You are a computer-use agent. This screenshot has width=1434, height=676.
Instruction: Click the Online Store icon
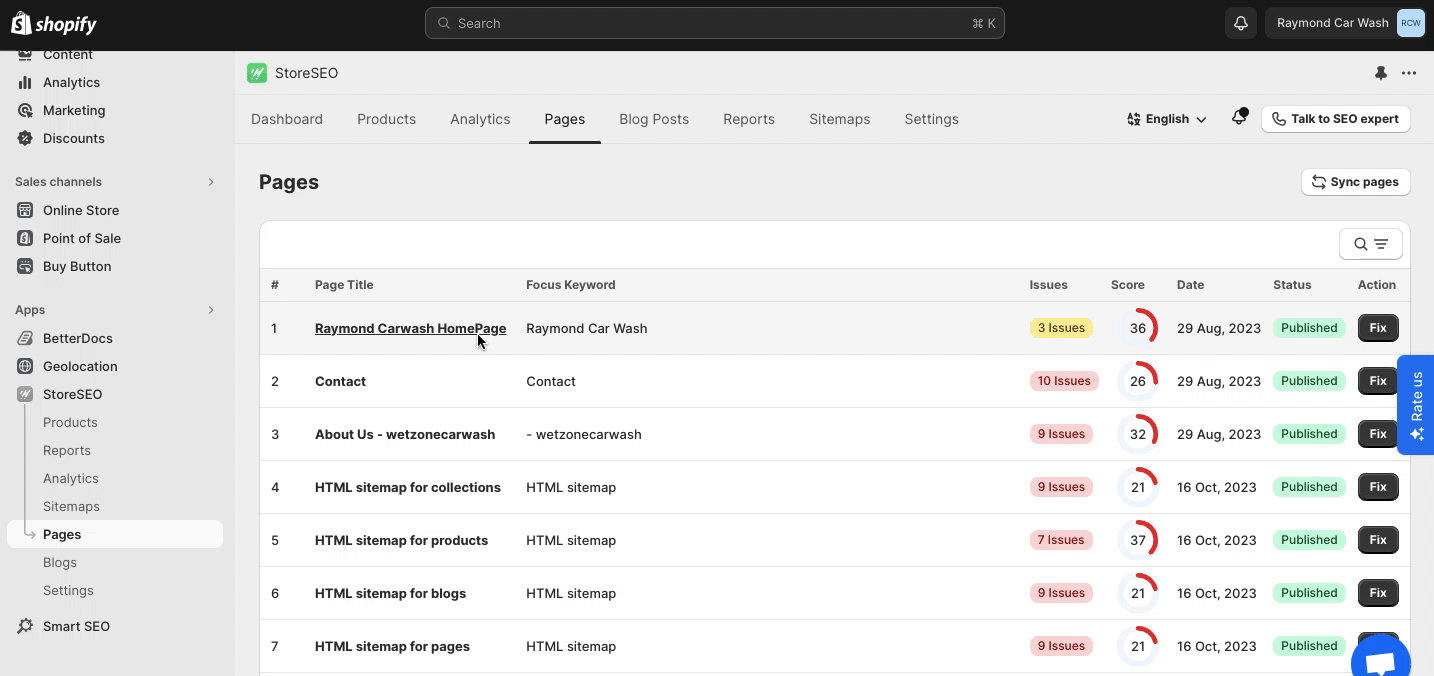click(25, 210)
